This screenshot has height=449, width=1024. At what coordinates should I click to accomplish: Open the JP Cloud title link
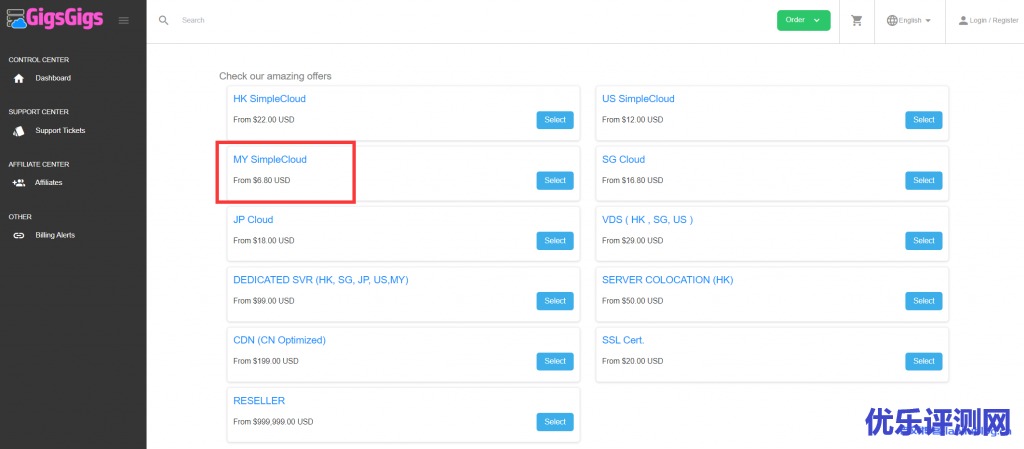pos(253,220)
